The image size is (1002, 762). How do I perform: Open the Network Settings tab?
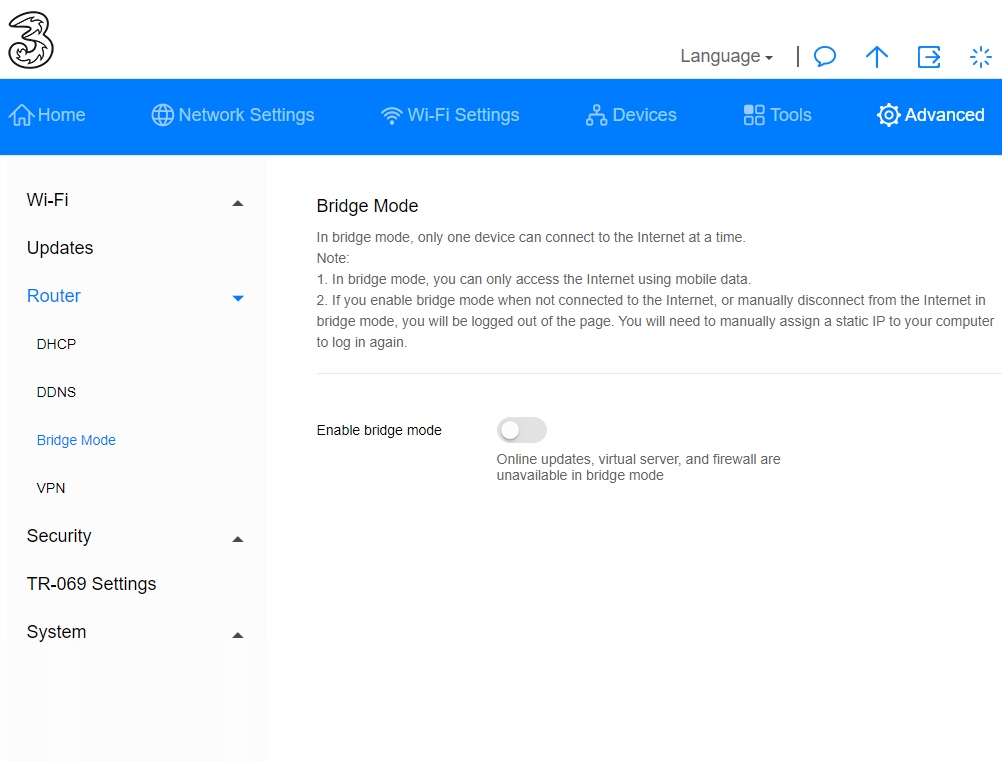point(233,115)
